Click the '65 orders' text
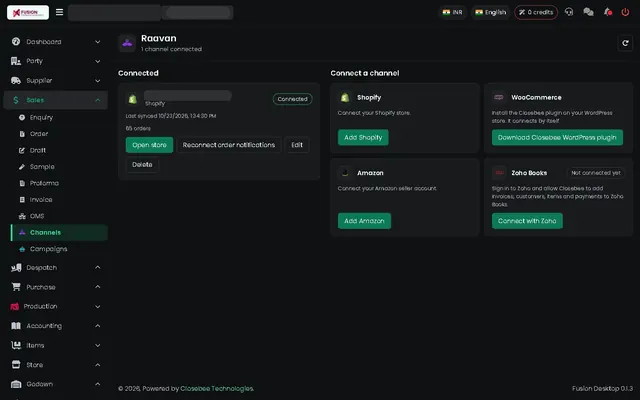This screenshot has height=400, width=640. tap(138, 128)
